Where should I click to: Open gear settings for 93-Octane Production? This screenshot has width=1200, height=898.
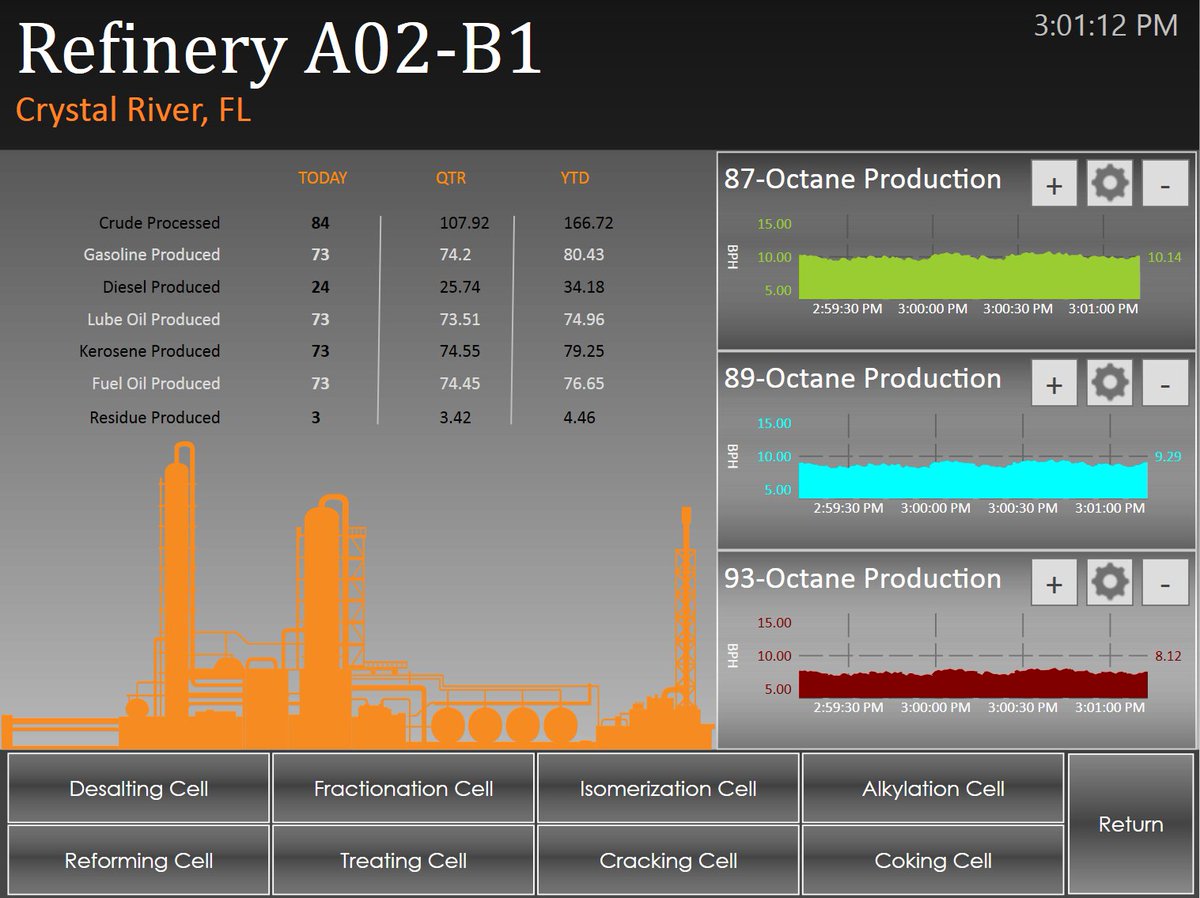(1110, 583)
